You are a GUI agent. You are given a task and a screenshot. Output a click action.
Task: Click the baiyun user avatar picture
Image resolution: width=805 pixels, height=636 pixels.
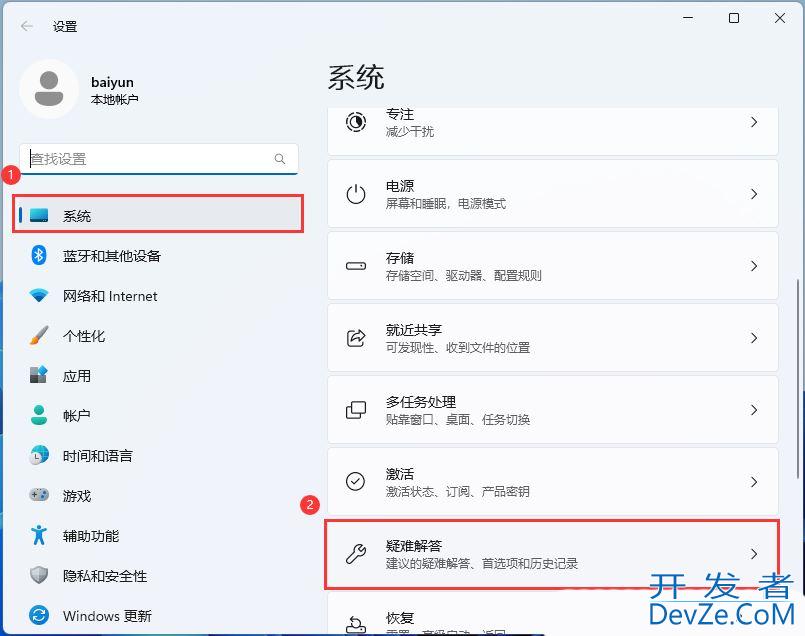point(49,89)
